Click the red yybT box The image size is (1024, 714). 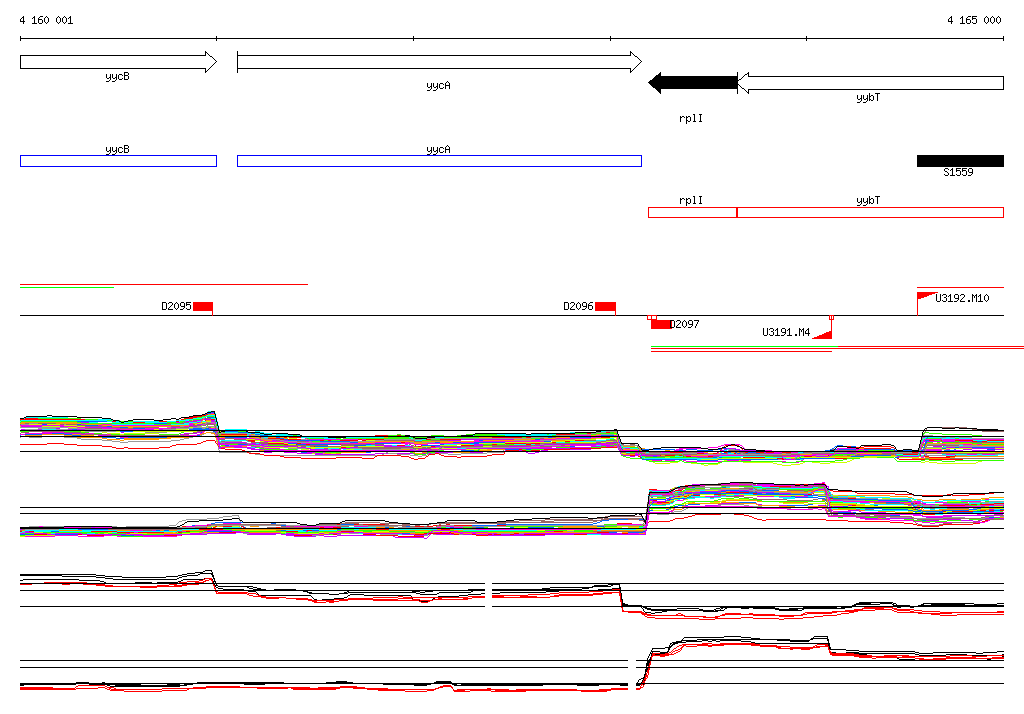[x=871, y=212]
